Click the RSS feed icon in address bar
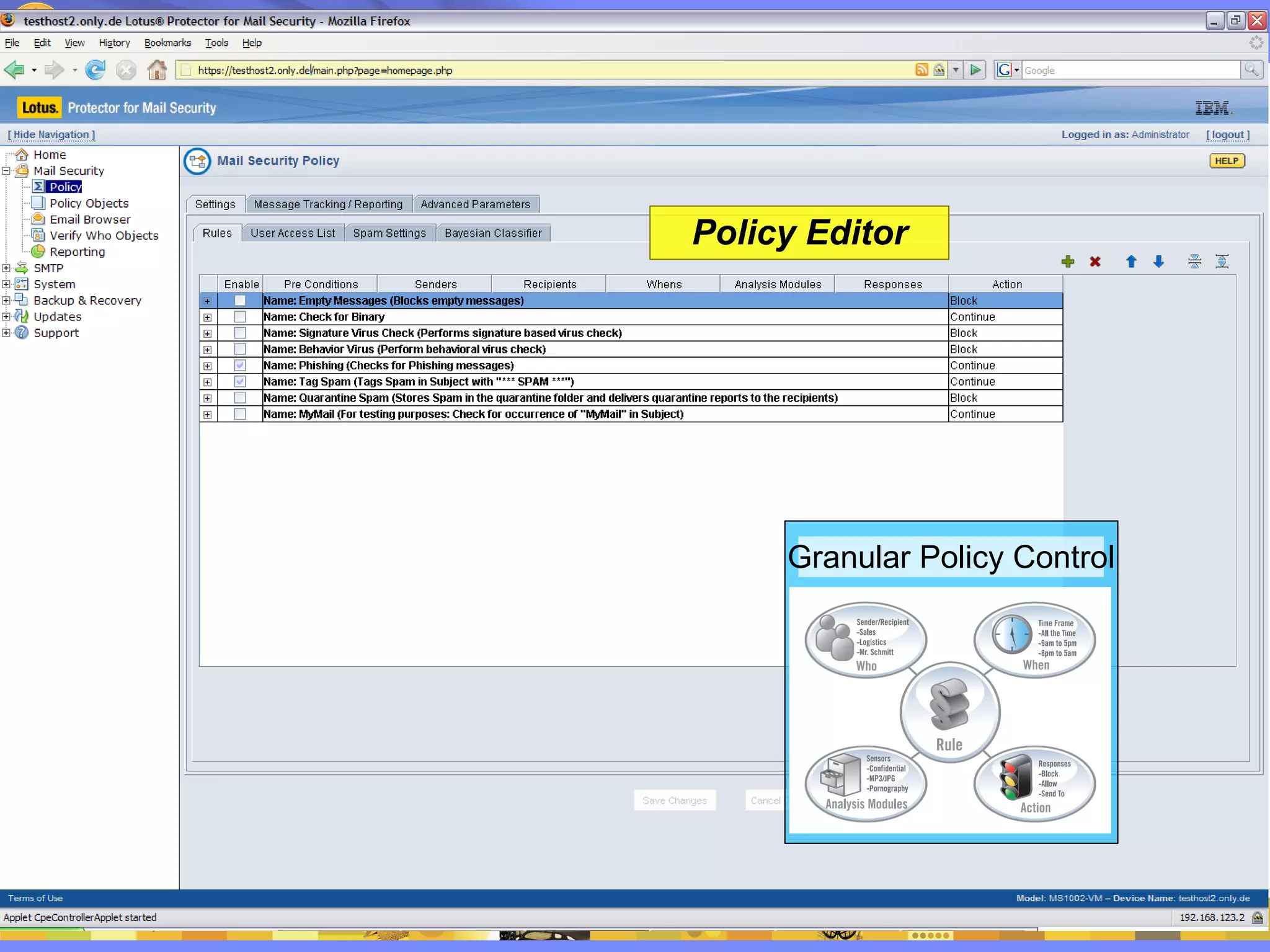The width and height of the screenshot is (1270, 952). [921, 70]
